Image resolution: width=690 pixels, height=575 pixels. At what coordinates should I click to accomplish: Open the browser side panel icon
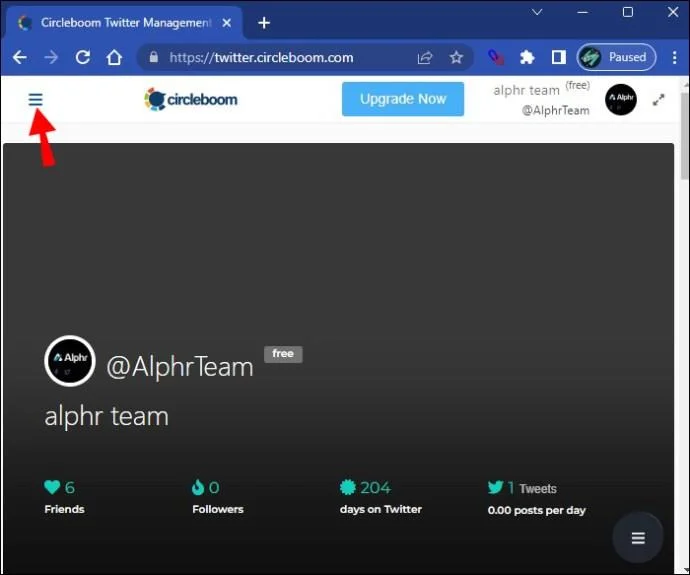point(558,57)
